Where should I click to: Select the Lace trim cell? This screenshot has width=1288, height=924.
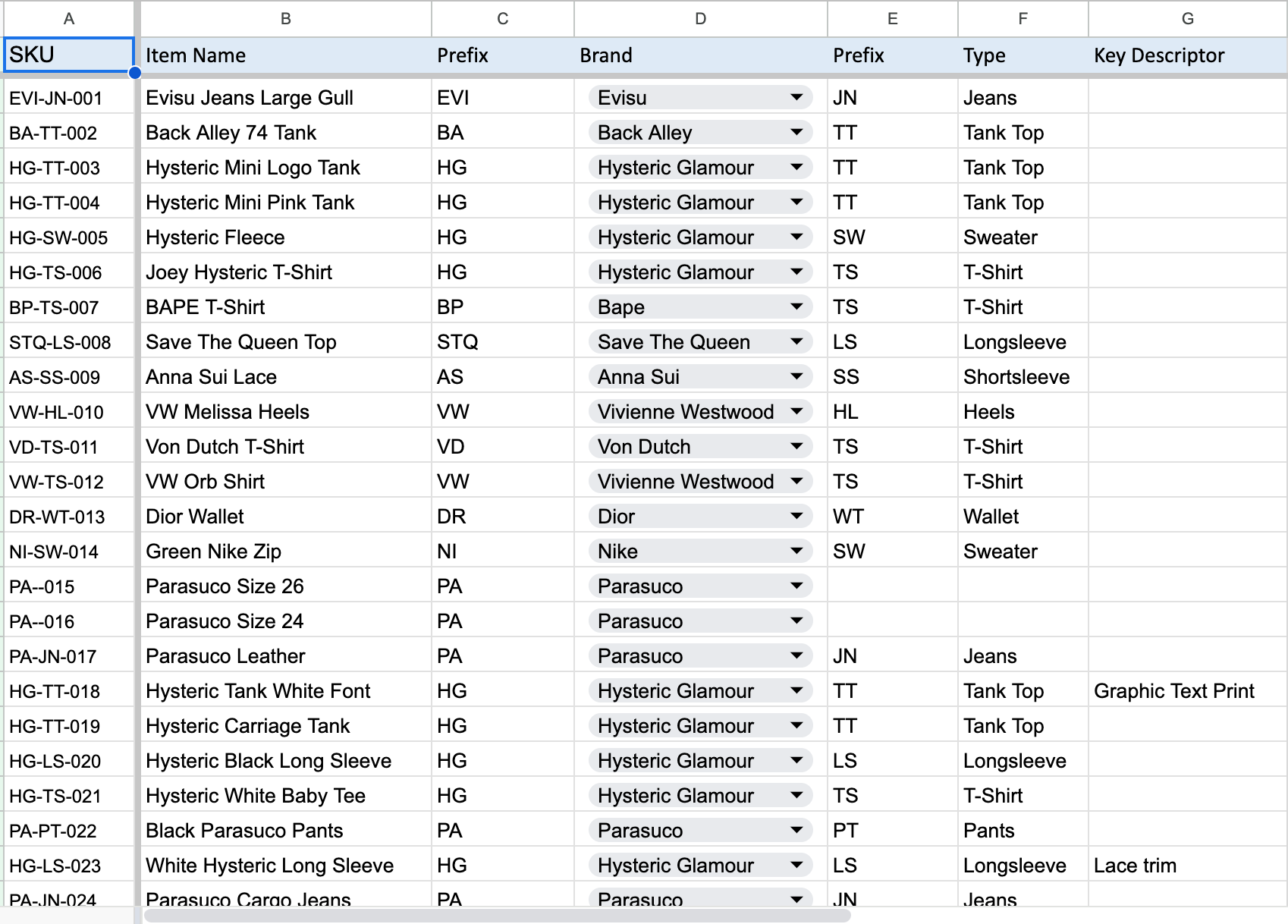pos(1187,866)
